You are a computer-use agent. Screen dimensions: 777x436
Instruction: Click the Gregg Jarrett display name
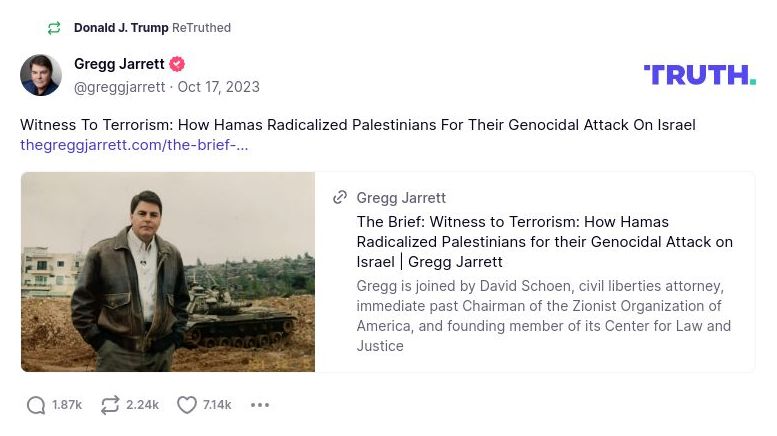click(119, 65)
